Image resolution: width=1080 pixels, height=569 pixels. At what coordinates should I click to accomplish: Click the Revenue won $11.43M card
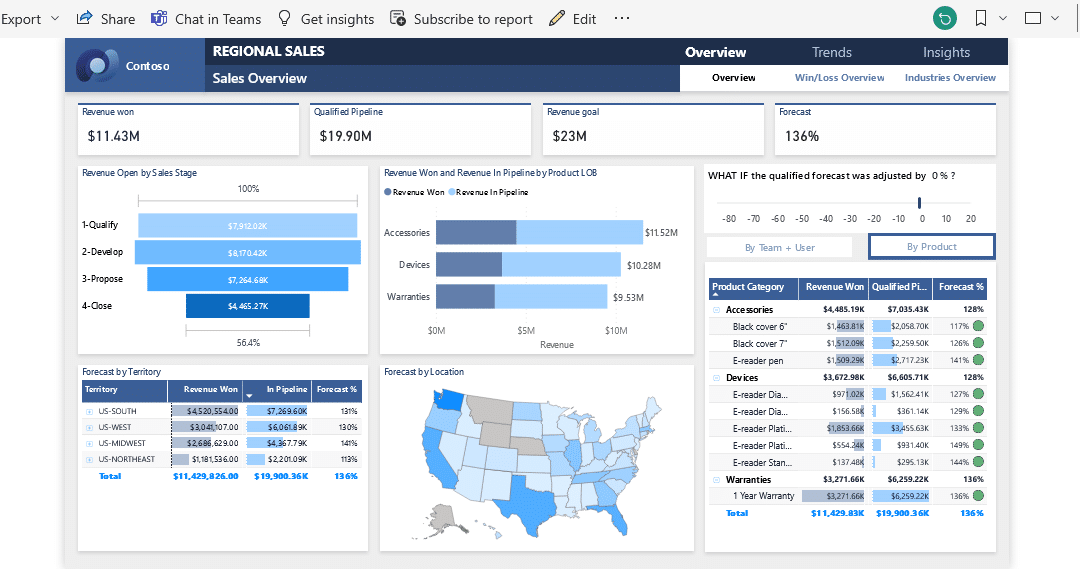coord(188,130)
